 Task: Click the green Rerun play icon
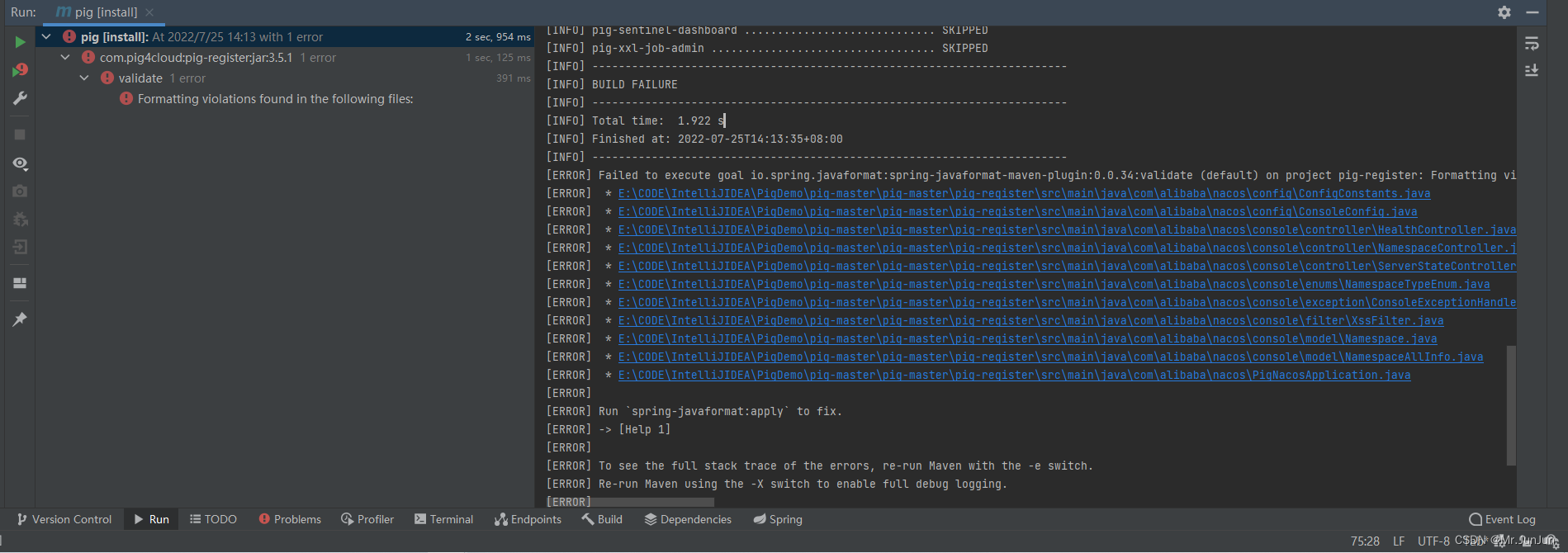[x=20, y=42]
